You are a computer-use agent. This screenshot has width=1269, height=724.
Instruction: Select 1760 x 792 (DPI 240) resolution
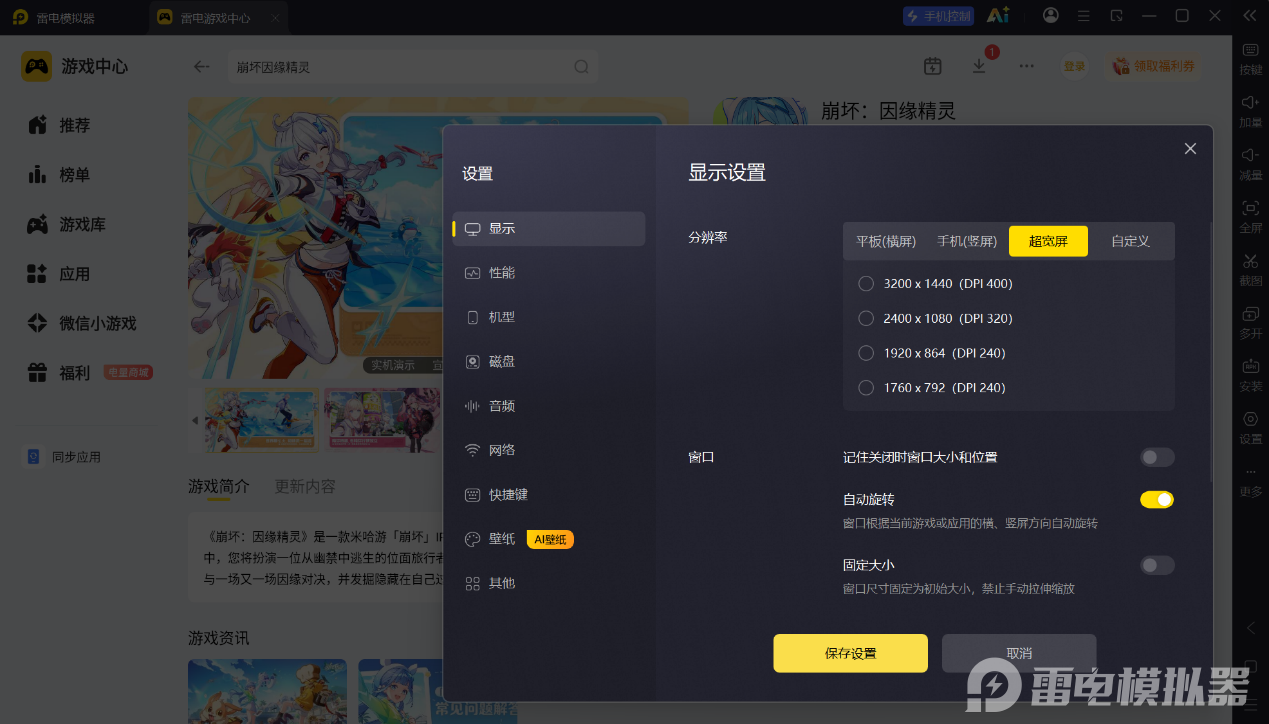point(932,388)
